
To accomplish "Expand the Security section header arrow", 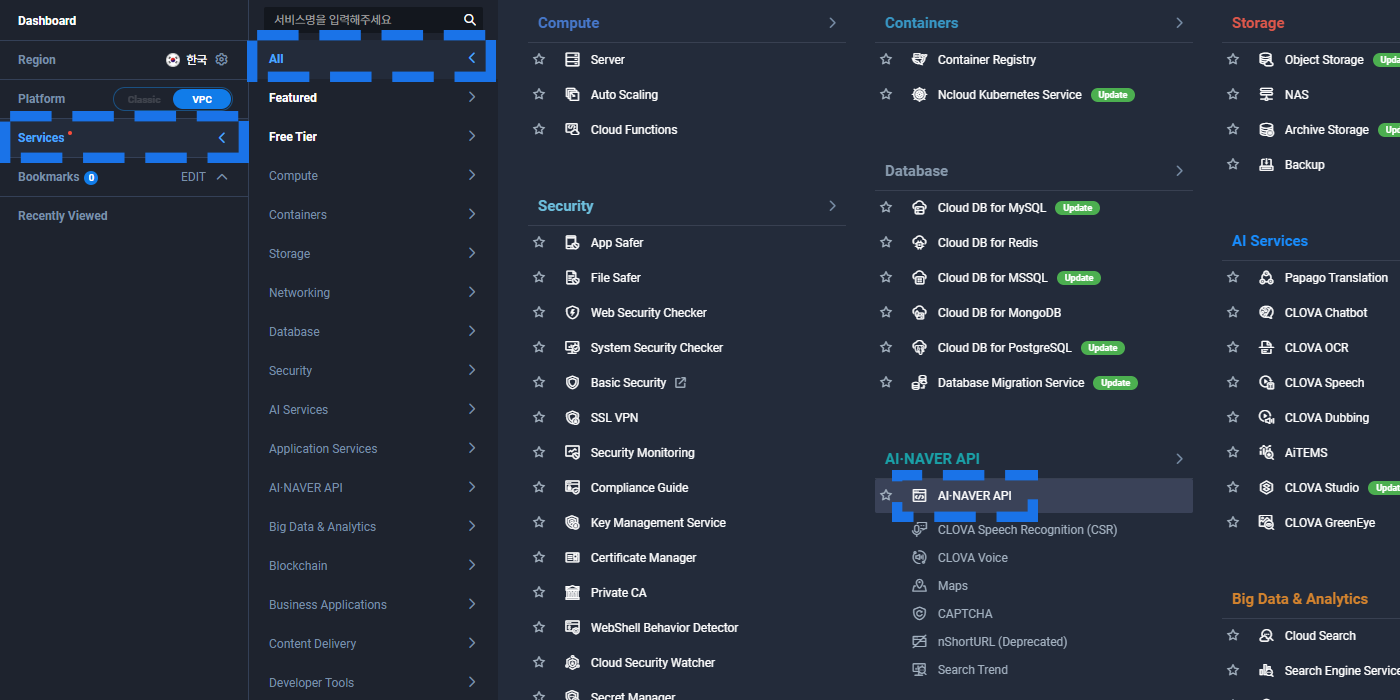I will tap(832, 206).
